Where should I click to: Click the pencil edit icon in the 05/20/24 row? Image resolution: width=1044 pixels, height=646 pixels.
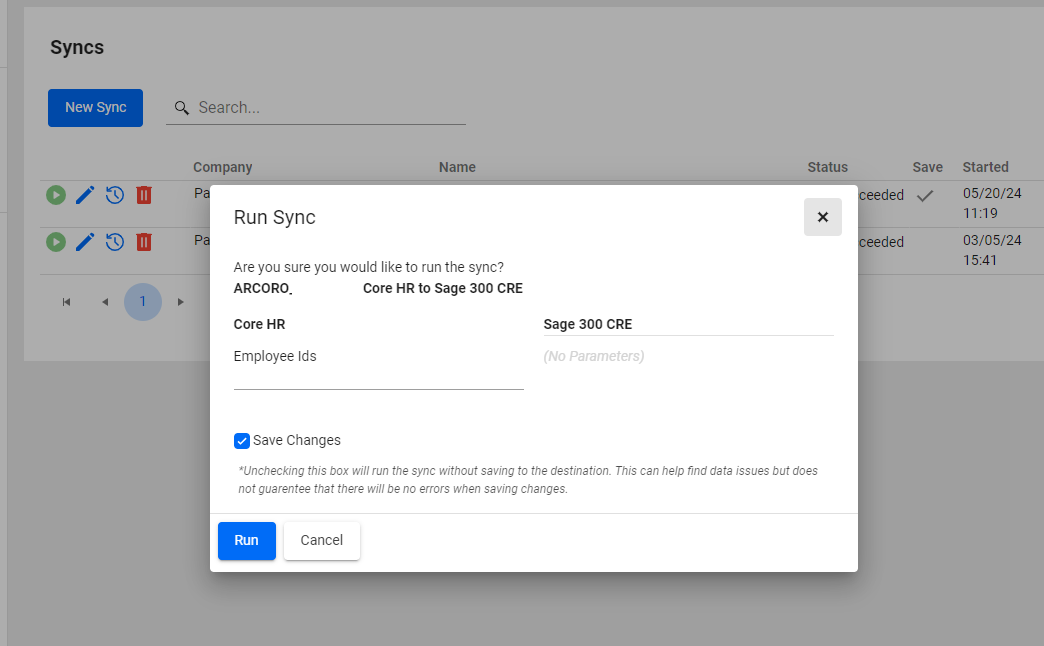pyautogui.click(x=85, y=195)
